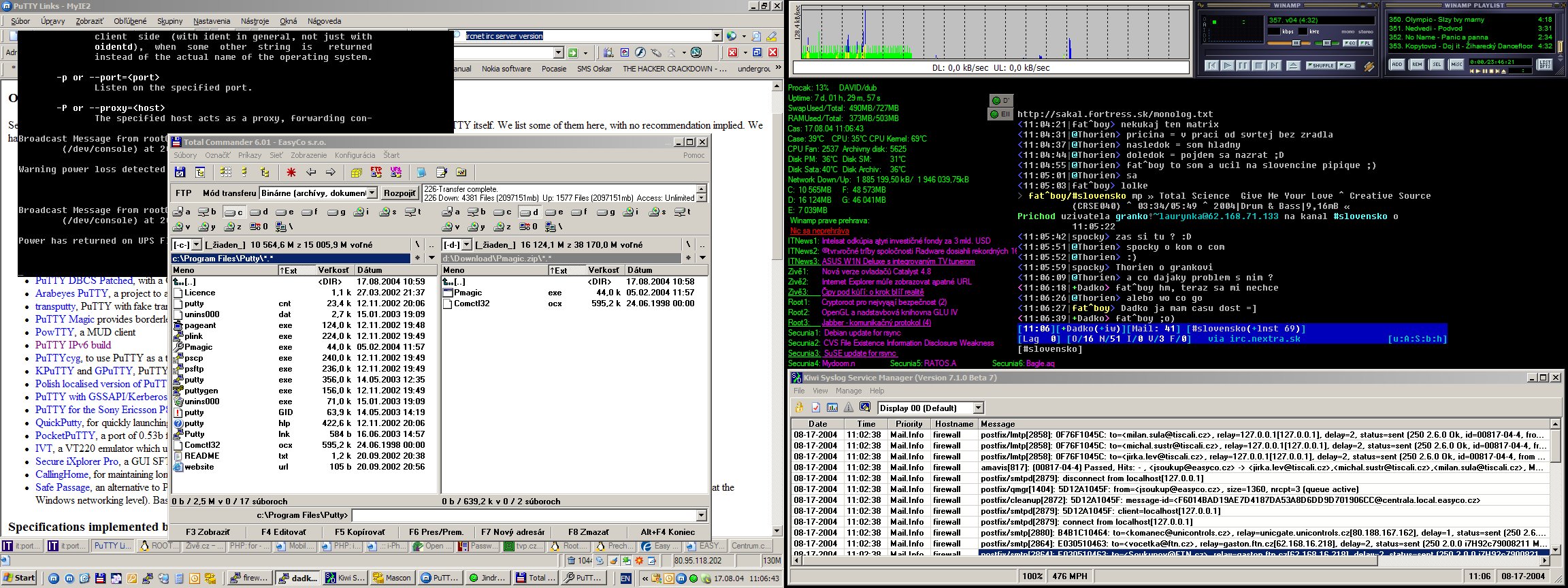Click the Rozpojiť disconnect button
Image resolution: width=1568 pixels, height=588 pixels.
pos(399,193)
